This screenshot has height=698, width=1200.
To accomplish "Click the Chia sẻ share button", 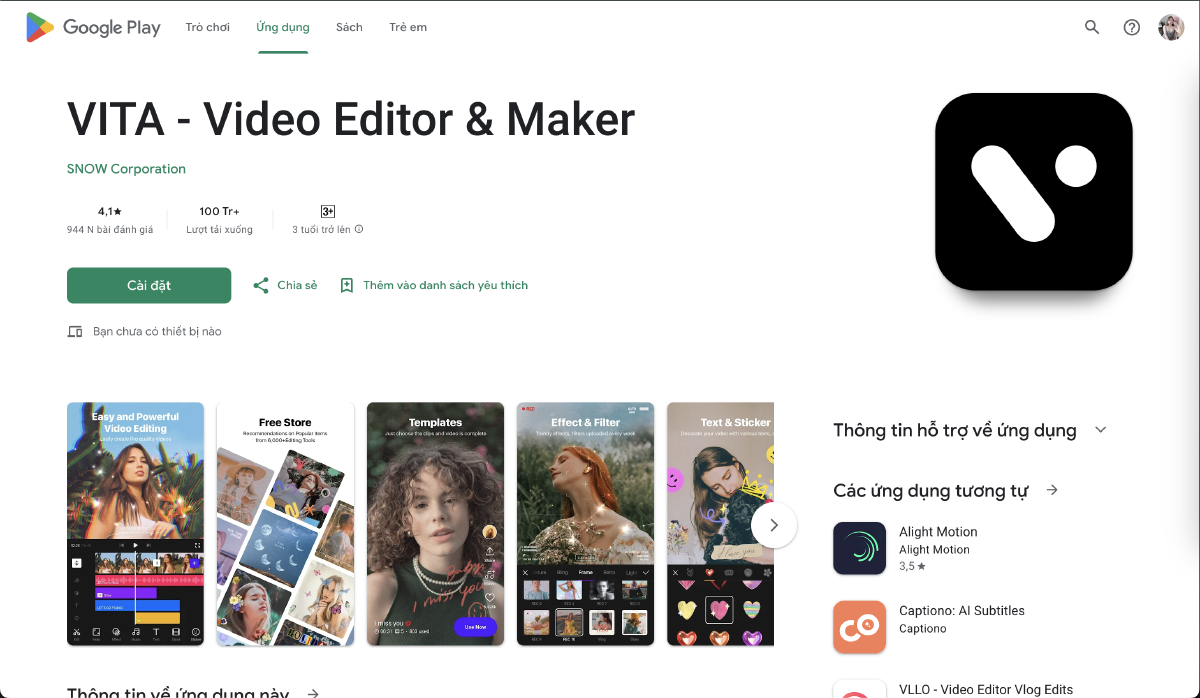I will (285, 285).
